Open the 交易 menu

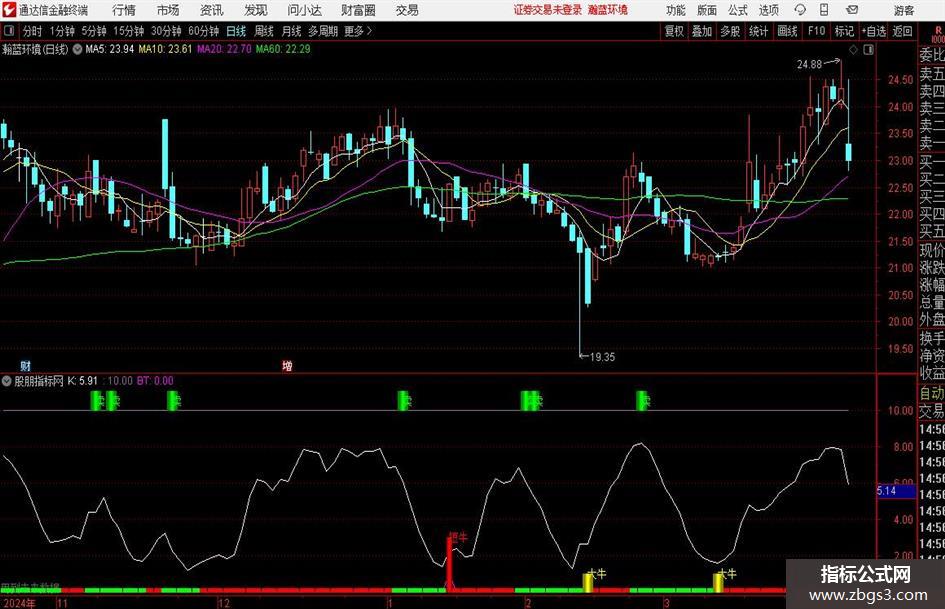(x=407, y=10)
